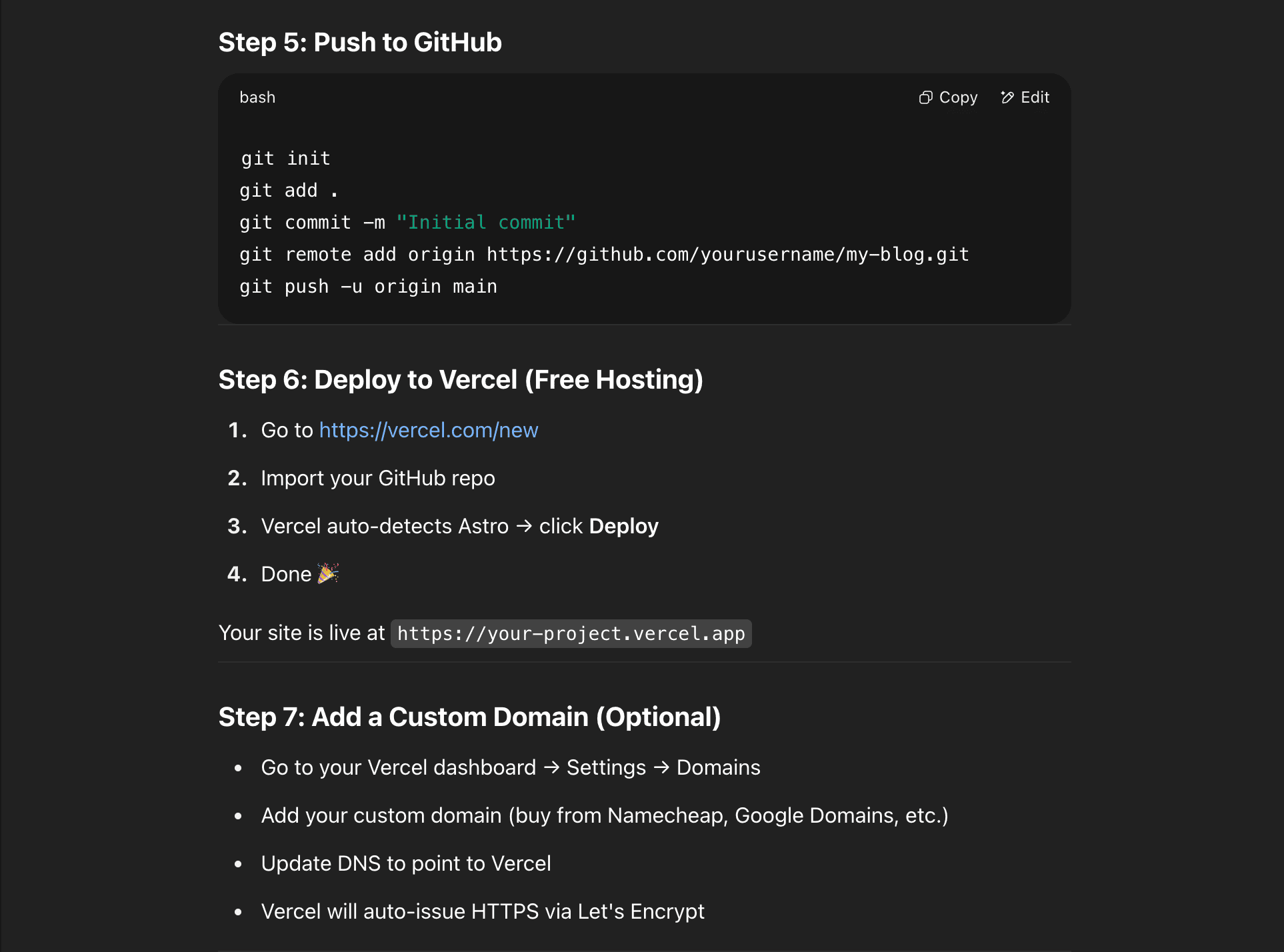Image resolution: width=1284 pixels, height=952 pixels.
Task: Click the git push -u origin main line
Action: point(369,287)
